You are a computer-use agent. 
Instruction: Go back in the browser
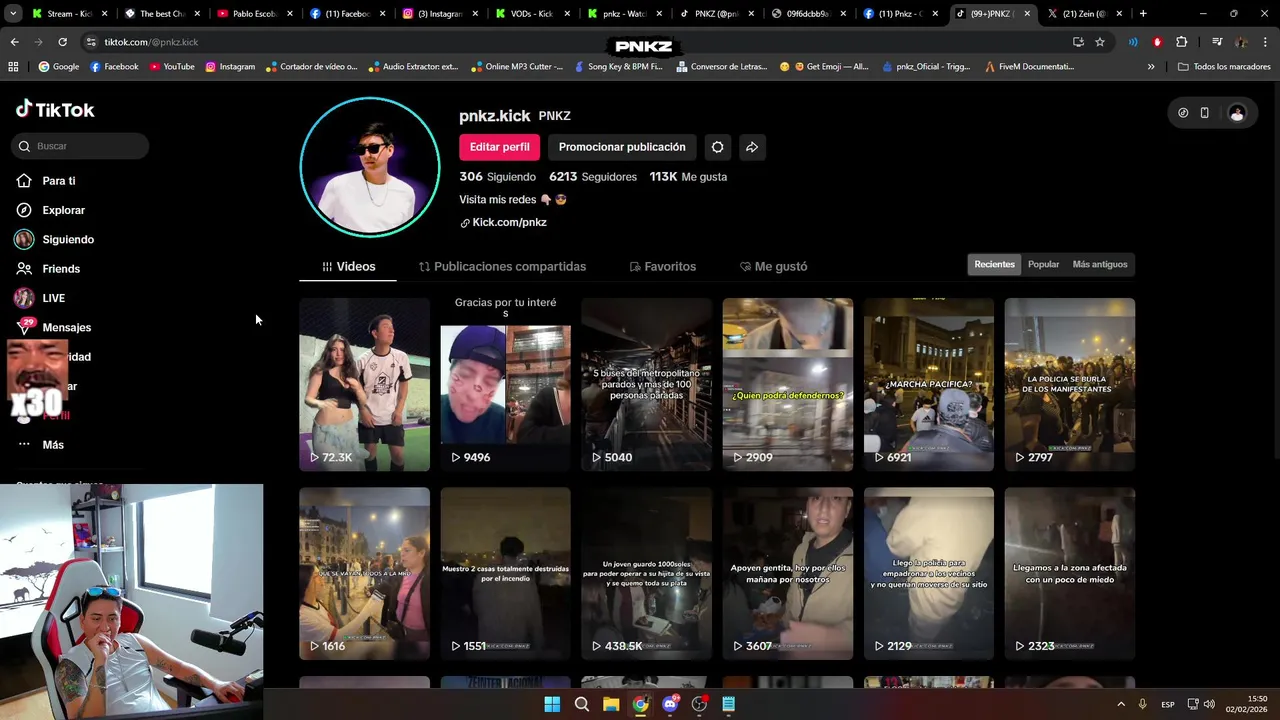pyautogui.click(x=14, y=42)
